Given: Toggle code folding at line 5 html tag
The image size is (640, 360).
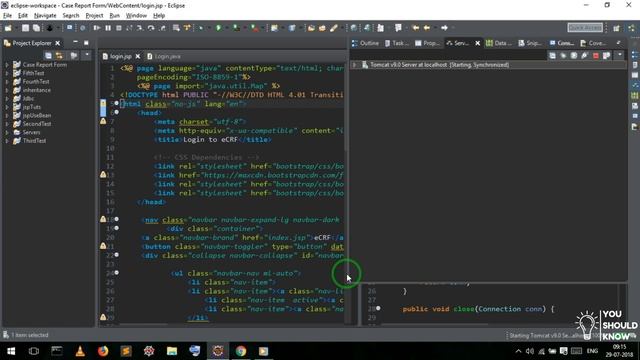Looking at the screenshot, I should (x=116, y=103).
